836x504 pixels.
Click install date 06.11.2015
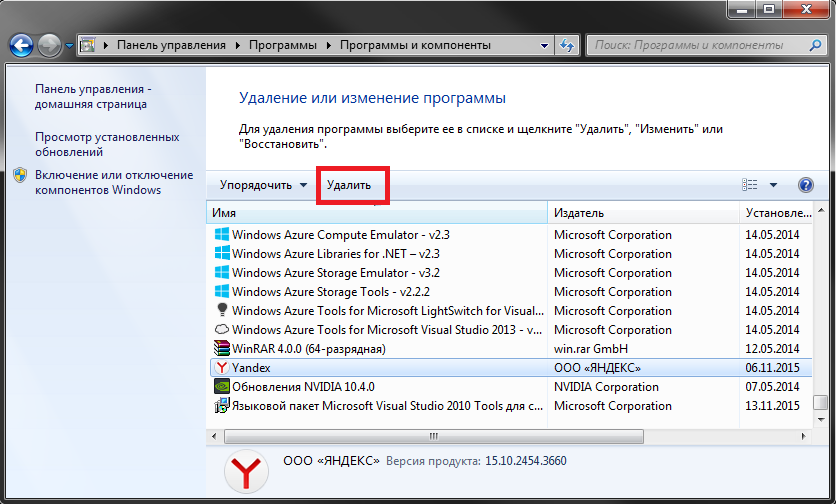pyautogui.click(x=772, y=368)
